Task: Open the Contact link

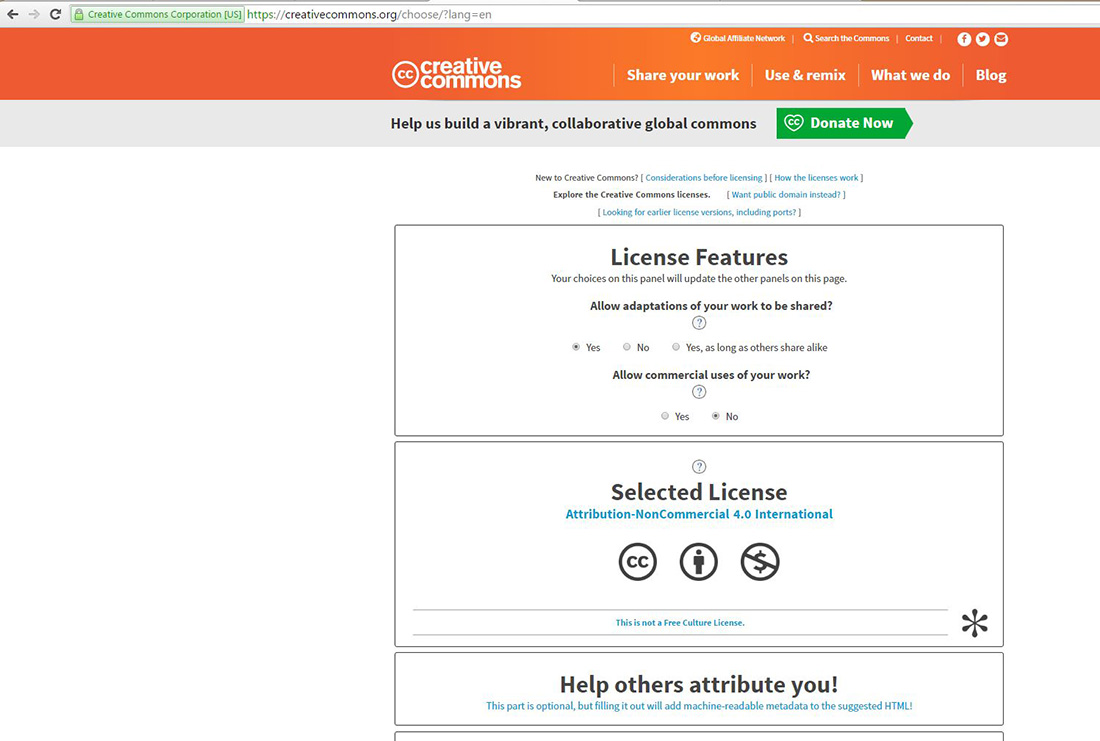Action: 918,39
